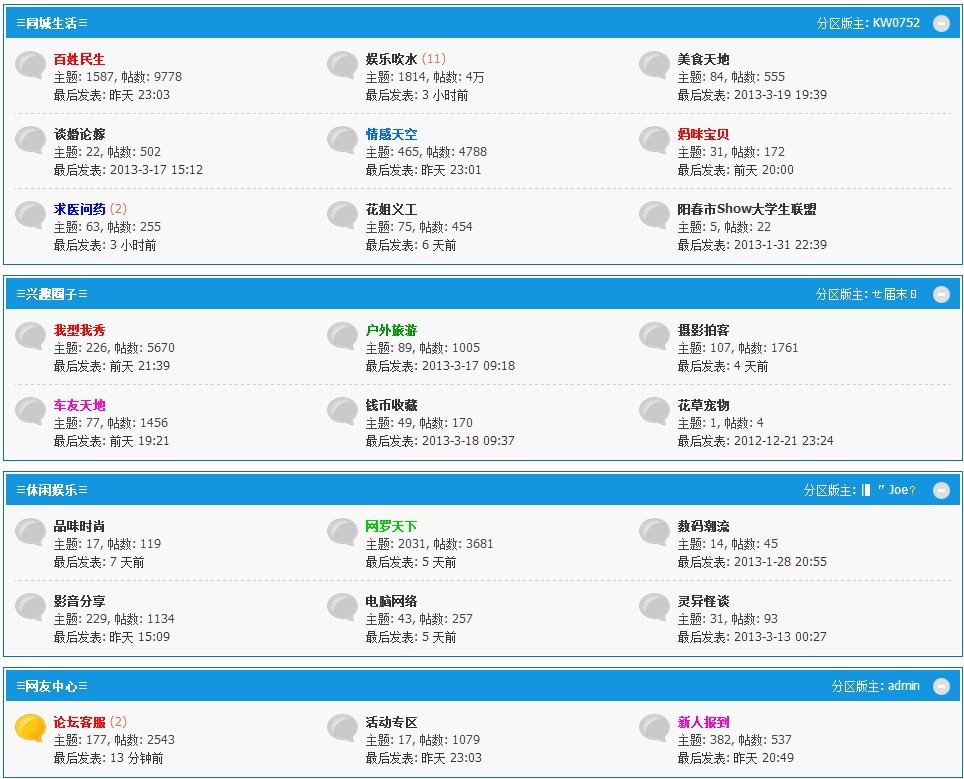Image resolution: width=964 pixels, height=779 pixels.
Task: Open the 阳春市Show大学生联盟 forum
Action: pos(746,209)
